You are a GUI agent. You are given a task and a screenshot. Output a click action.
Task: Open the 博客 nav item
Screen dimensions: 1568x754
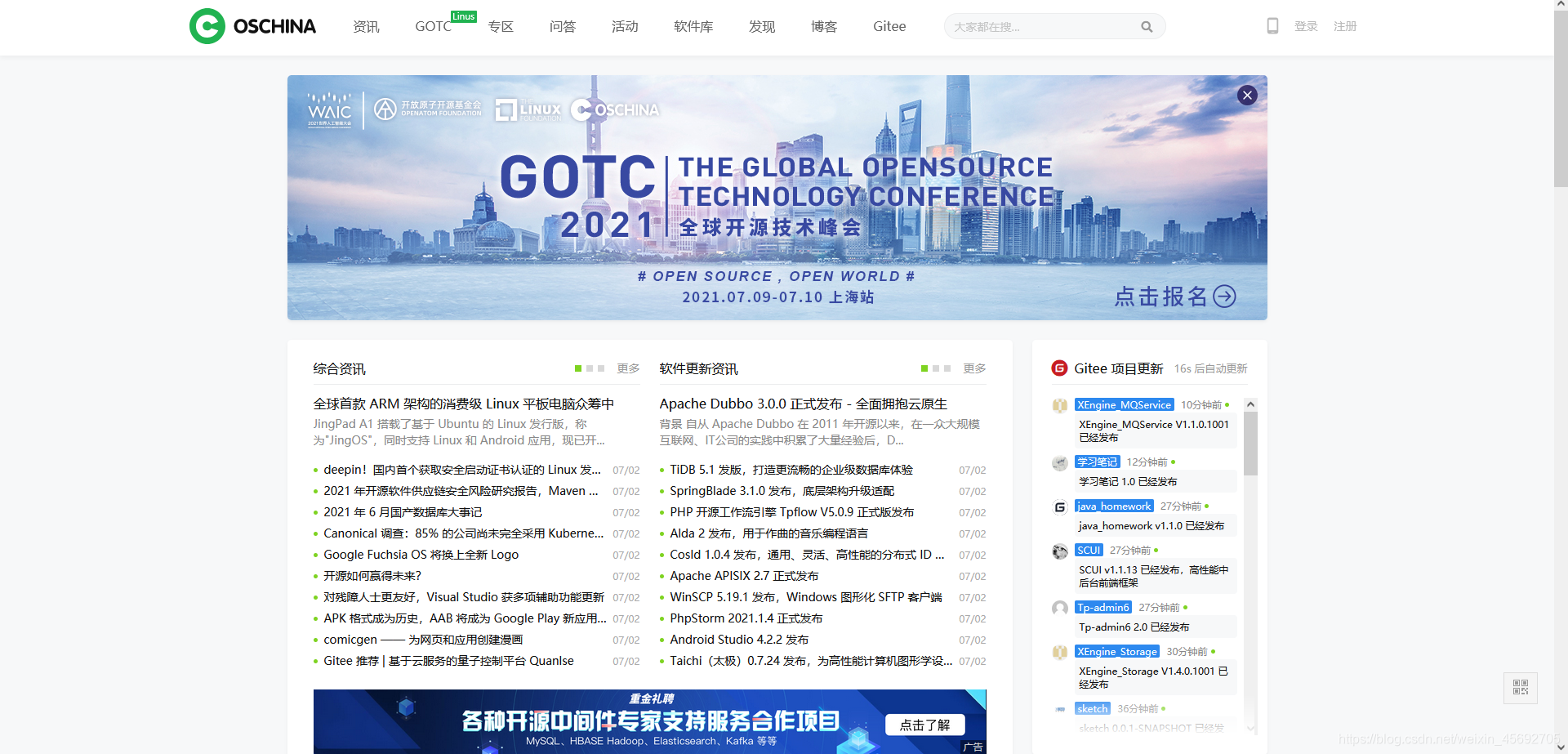point(824,27)
